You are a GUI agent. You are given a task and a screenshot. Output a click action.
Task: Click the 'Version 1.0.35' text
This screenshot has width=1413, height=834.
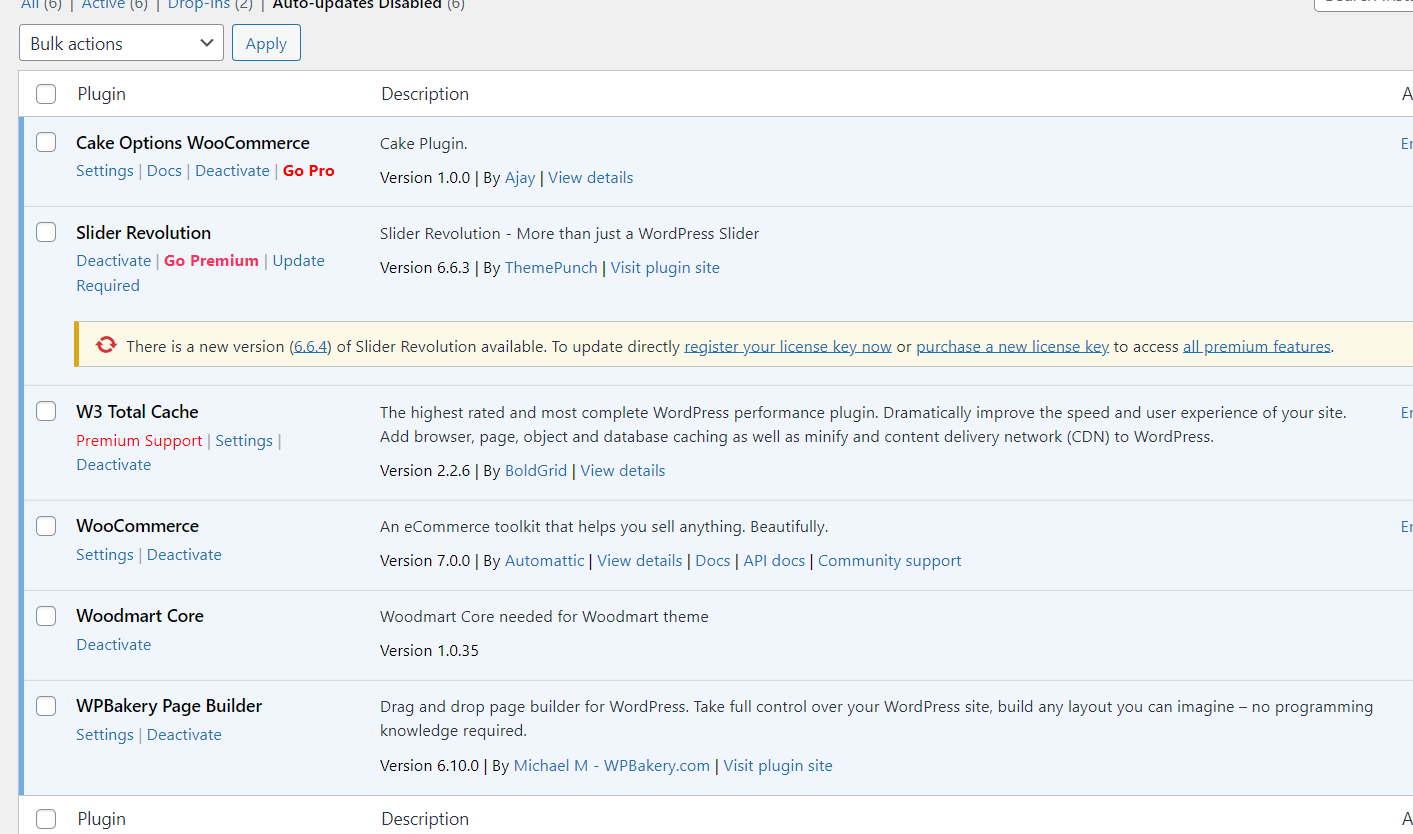coord(430,651)
